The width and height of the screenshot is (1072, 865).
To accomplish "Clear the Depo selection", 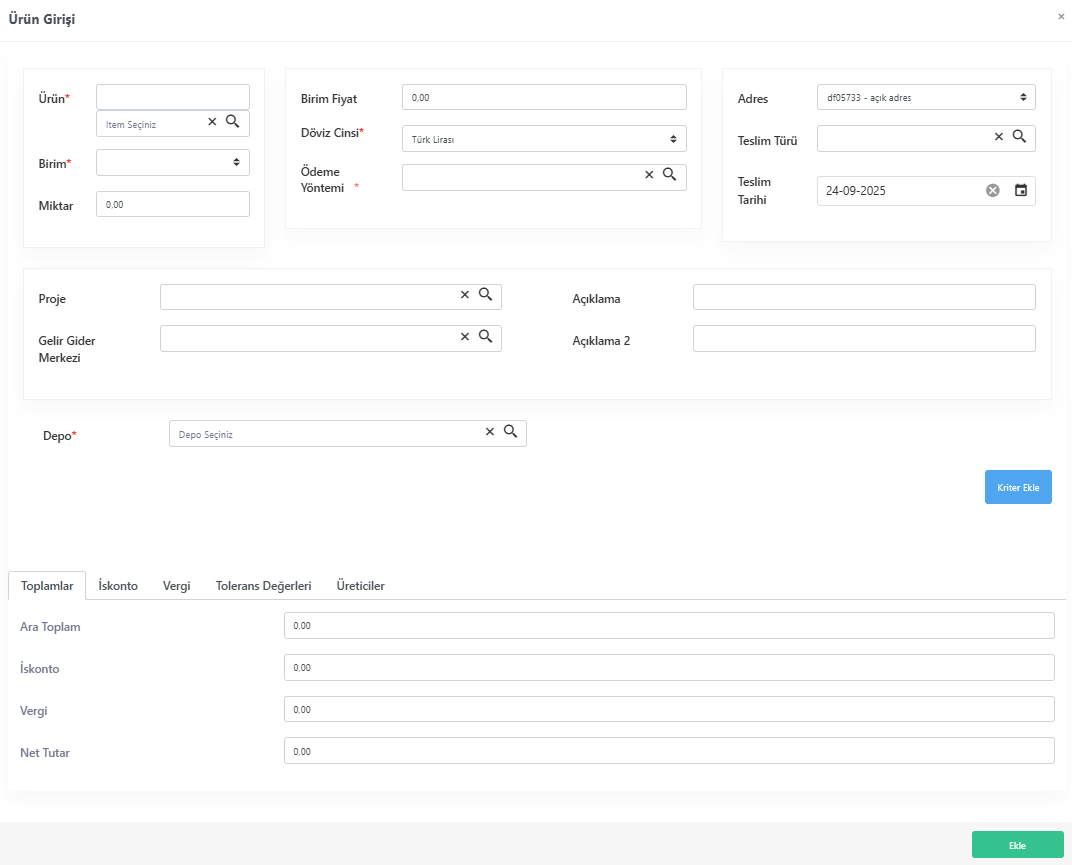I will [490, 431].
